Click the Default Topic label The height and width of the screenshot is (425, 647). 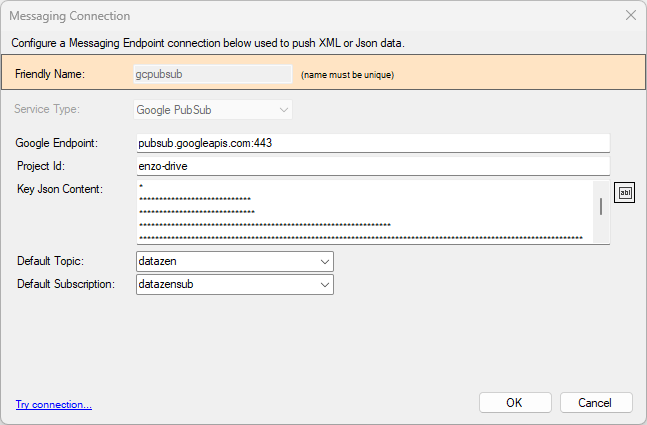50,261
